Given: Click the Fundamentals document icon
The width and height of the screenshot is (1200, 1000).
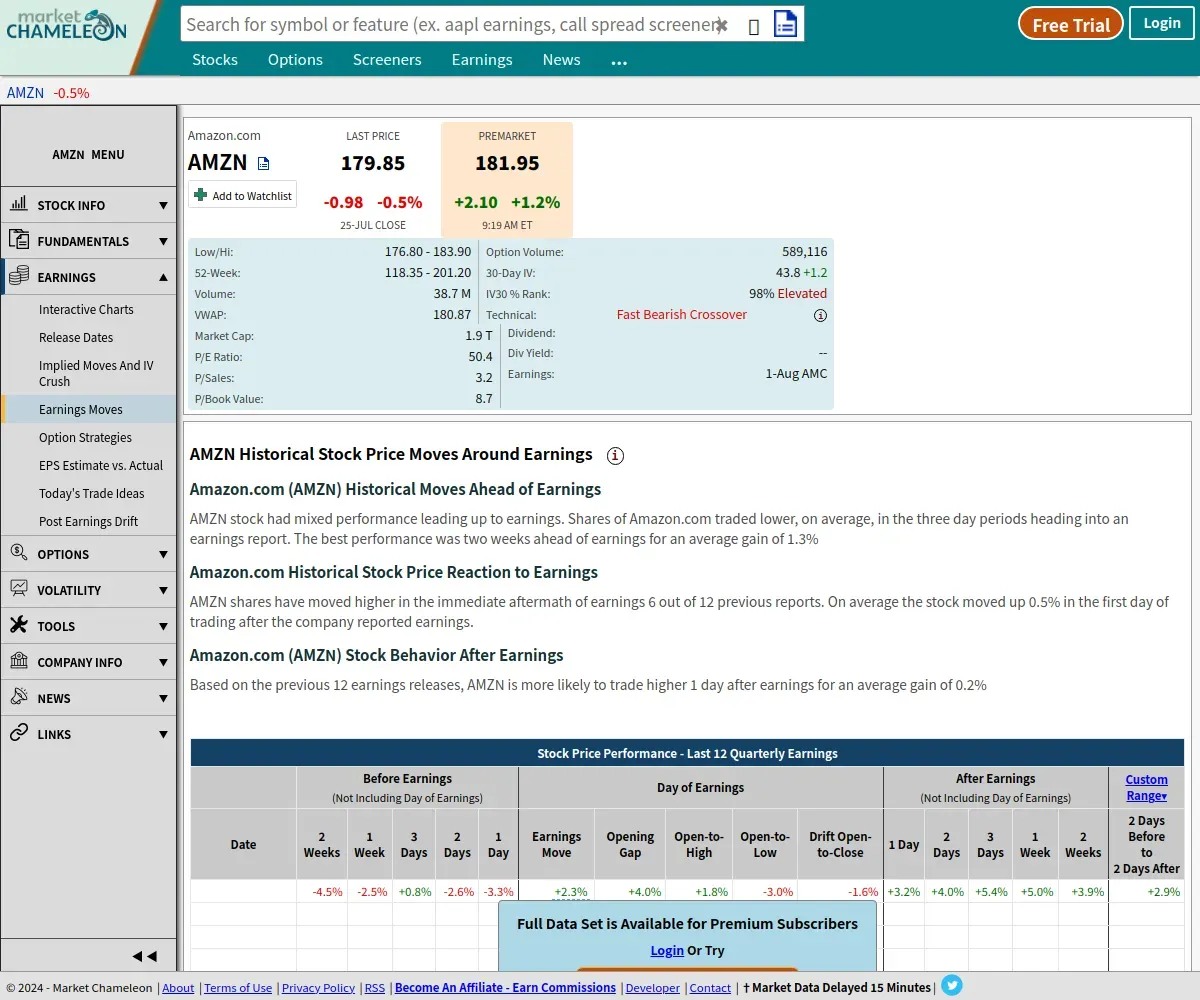Looking at the screenshot, I should click(x=19, y=240).
